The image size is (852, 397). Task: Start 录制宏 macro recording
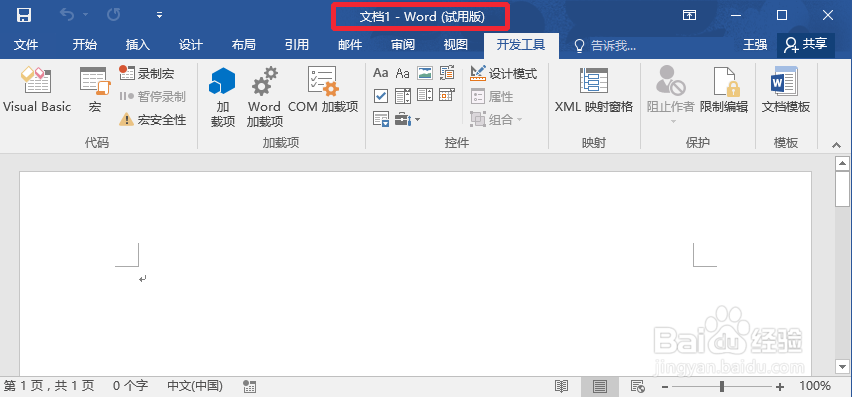147,73
